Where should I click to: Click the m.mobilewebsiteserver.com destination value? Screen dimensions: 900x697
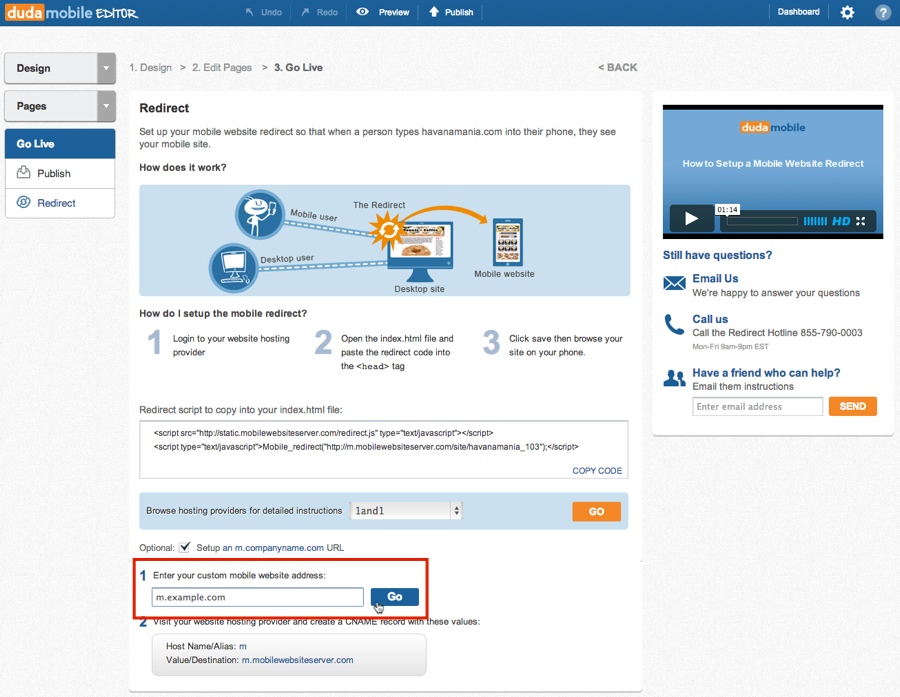tap(297, 660)
